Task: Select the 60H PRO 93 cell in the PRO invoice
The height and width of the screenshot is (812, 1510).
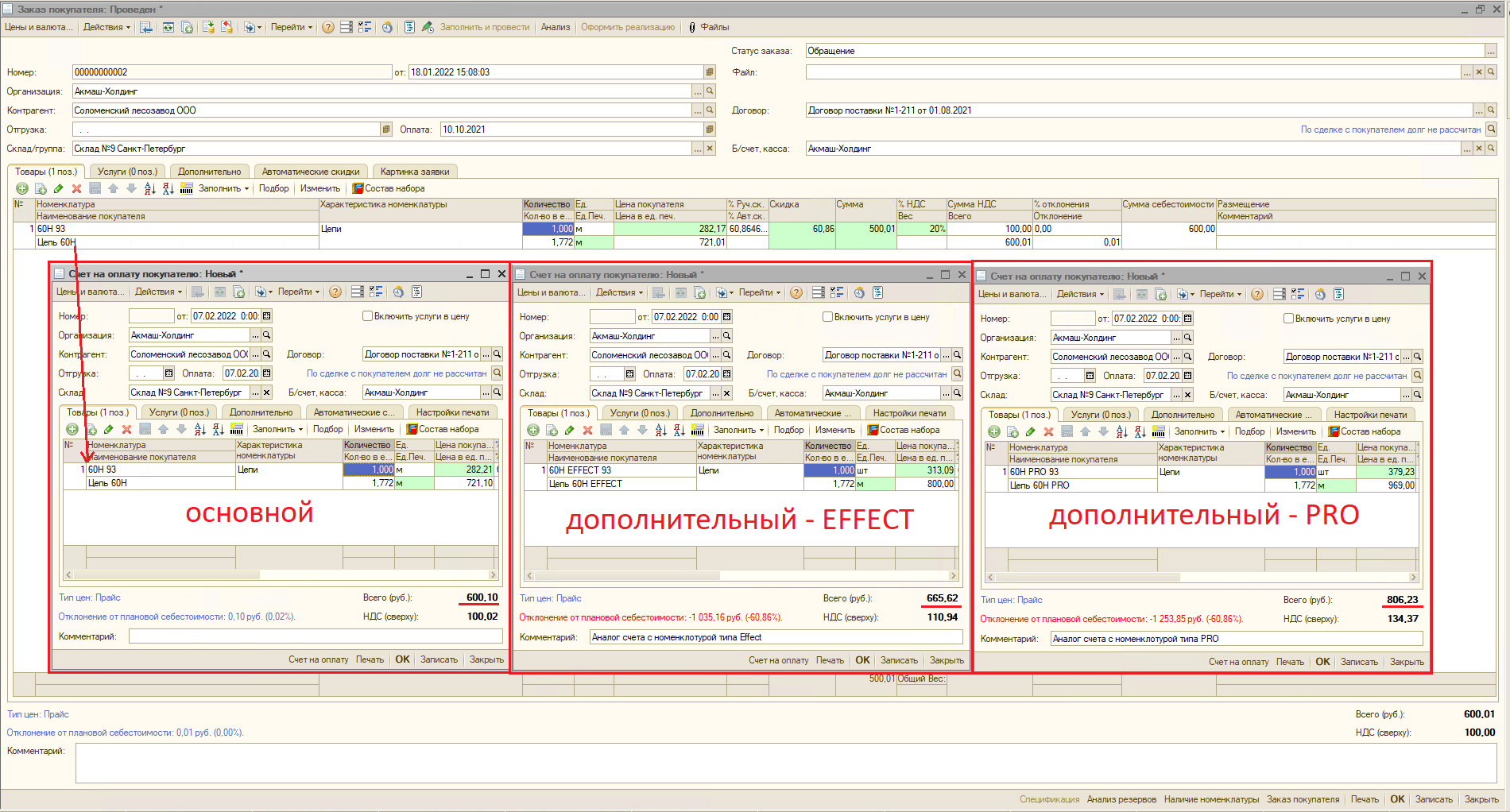Action: (x=1082, y=472)
